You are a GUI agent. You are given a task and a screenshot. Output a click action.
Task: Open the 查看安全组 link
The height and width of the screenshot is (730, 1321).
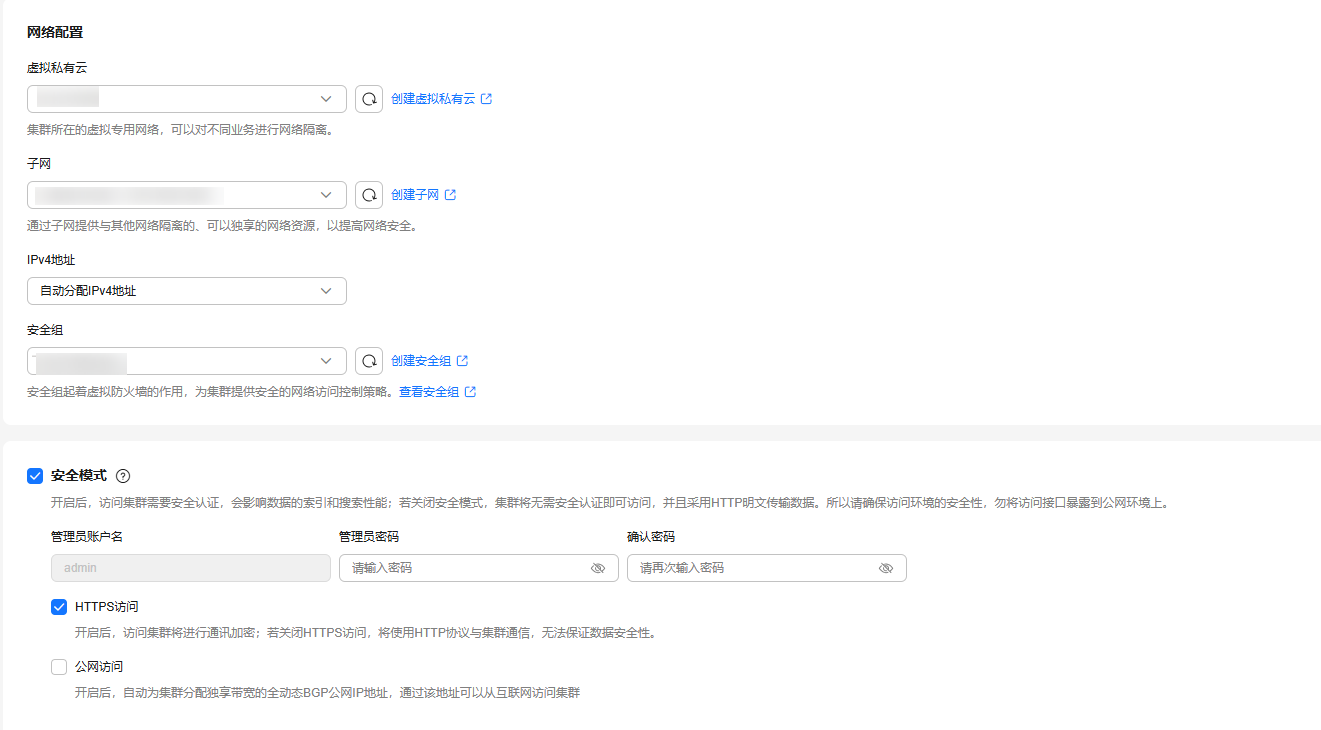[x=429, y=392]
